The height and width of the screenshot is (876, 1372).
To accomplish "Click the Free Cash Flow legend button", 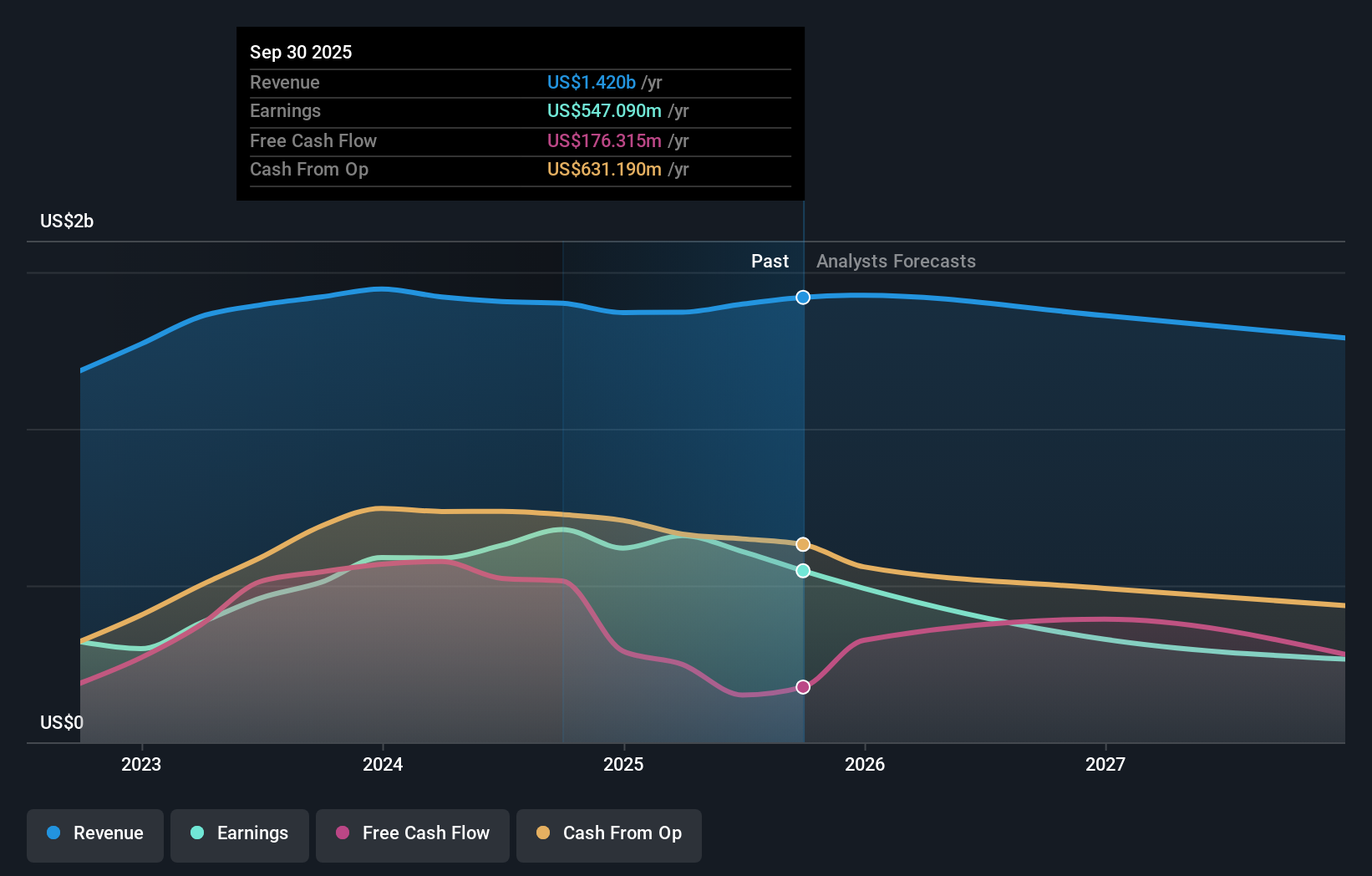I will coord(413,834).
